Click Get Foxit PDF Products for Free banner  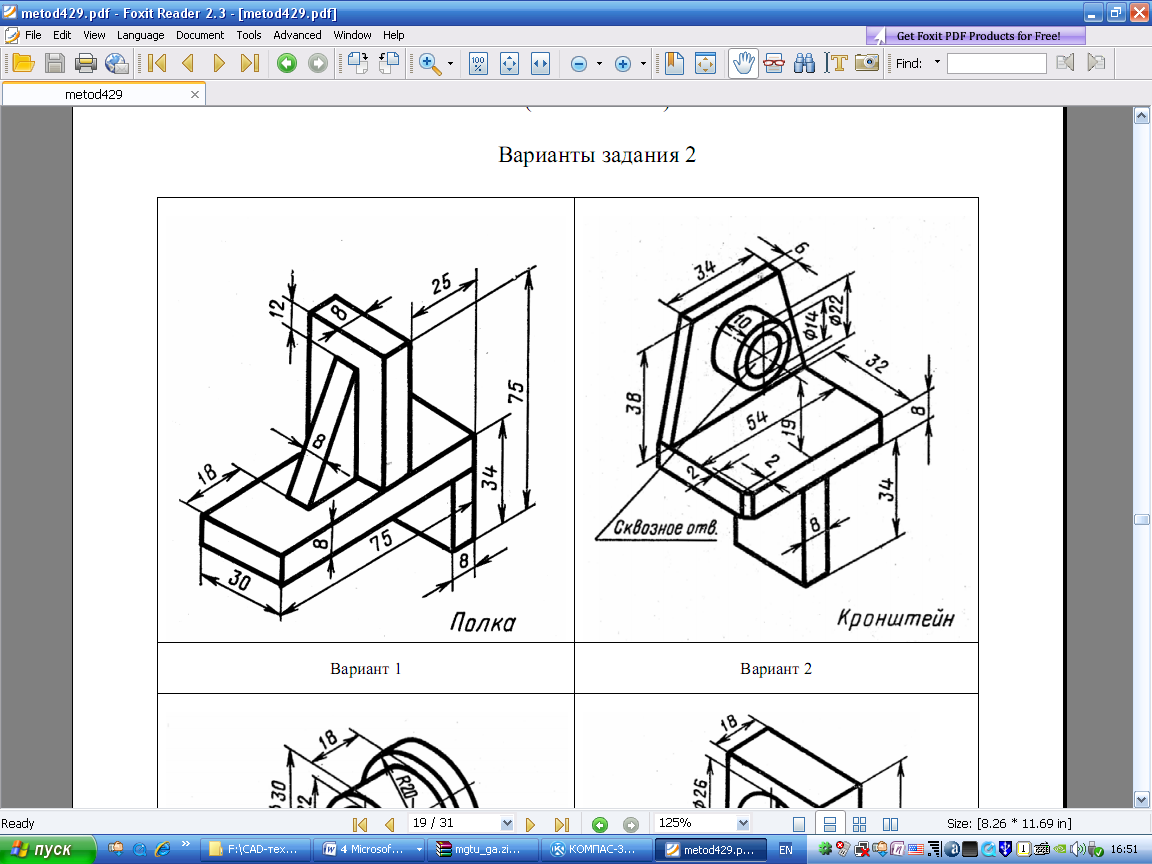click(x=976, y=36)
